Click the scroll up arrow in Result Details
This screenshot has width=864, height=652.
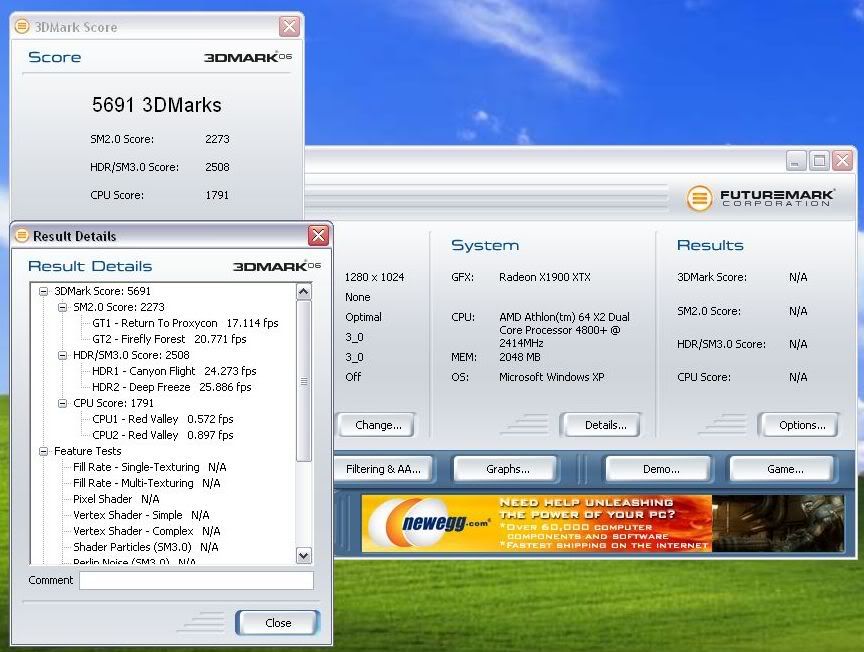pos(304,292)
